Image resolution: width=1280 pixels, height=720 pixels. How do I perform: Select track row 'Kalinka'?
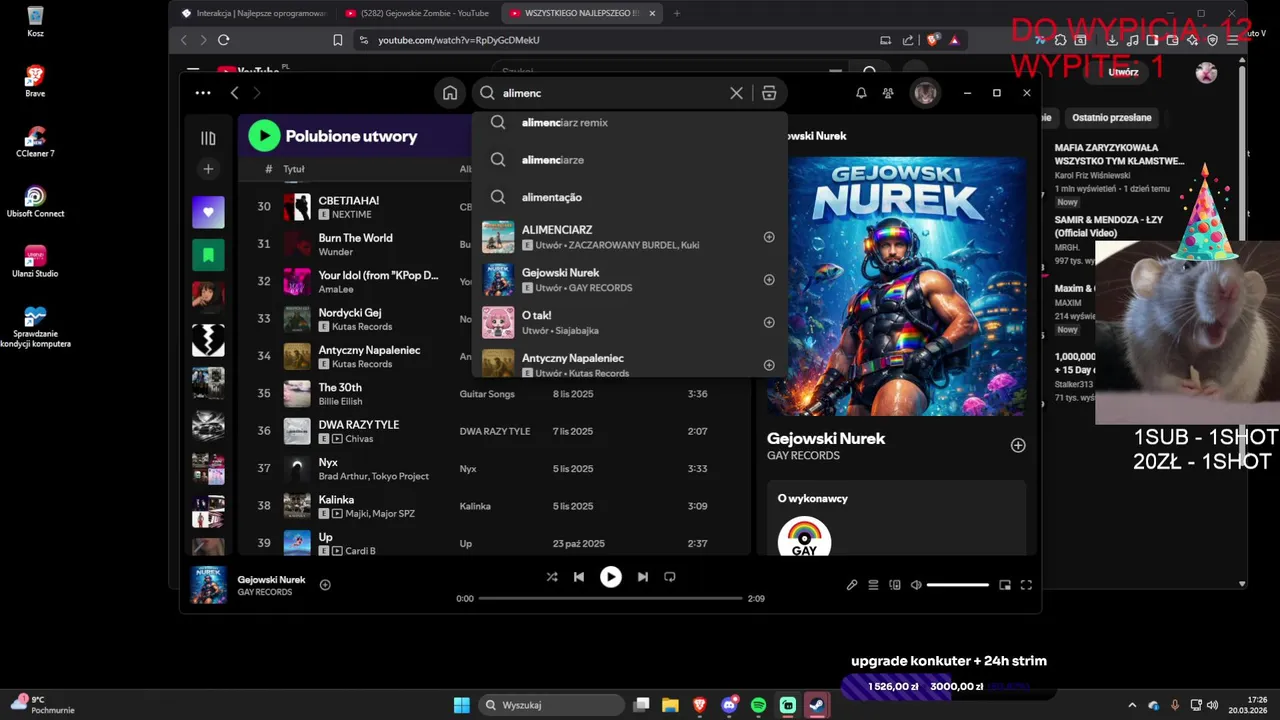tap(494, 506)
